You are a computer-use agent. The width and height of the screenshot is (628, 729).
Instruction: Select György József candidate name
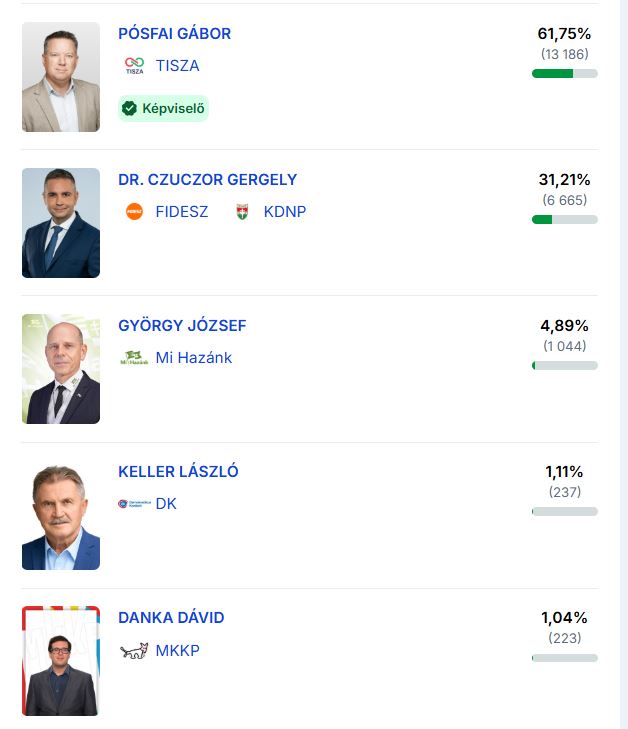(x=182, y=326)
